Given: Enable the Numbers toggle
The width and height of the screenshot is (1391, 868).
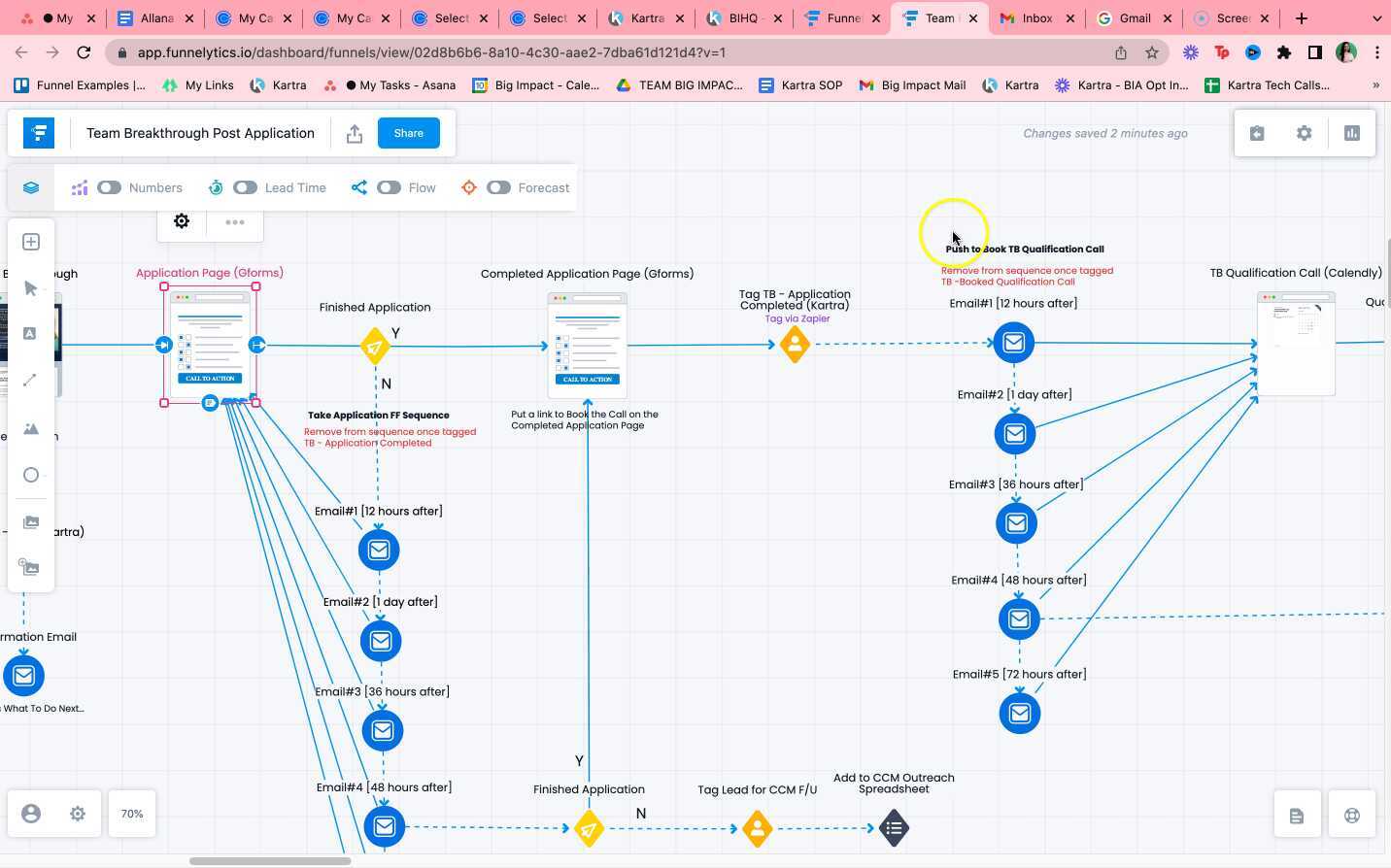Looking at the screenshot, I should coord(109,186).
